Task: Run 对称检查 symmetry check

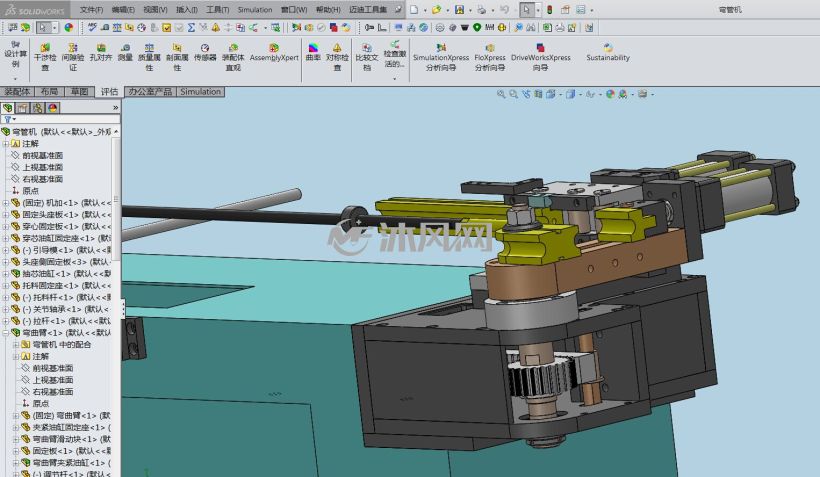Action: point(337,57)
